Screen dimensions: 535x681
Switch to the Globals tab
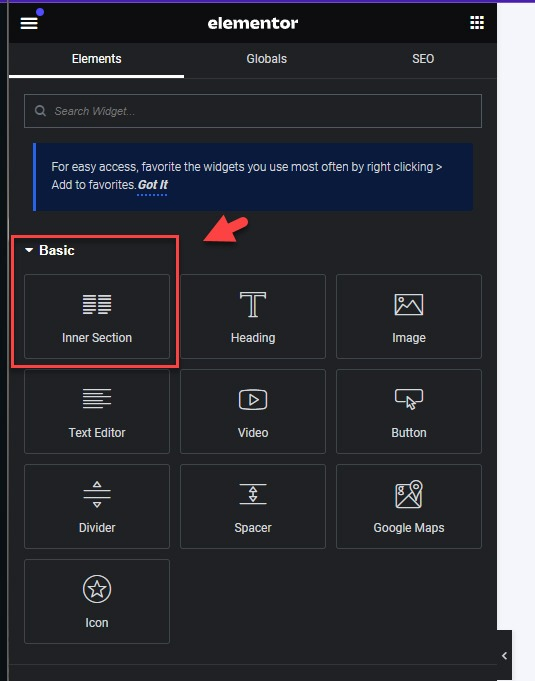(x=267, y=59)
